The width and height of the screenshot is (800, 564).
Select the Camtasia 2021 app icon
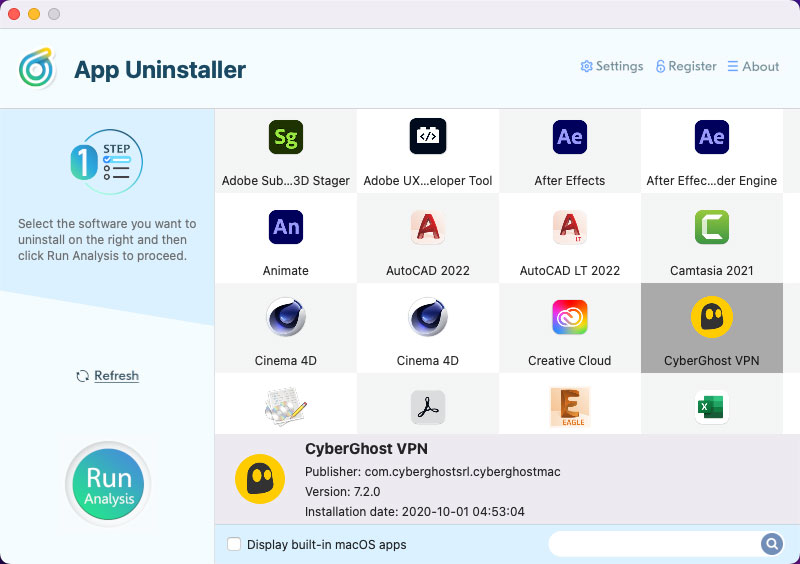tap(712, 227)
